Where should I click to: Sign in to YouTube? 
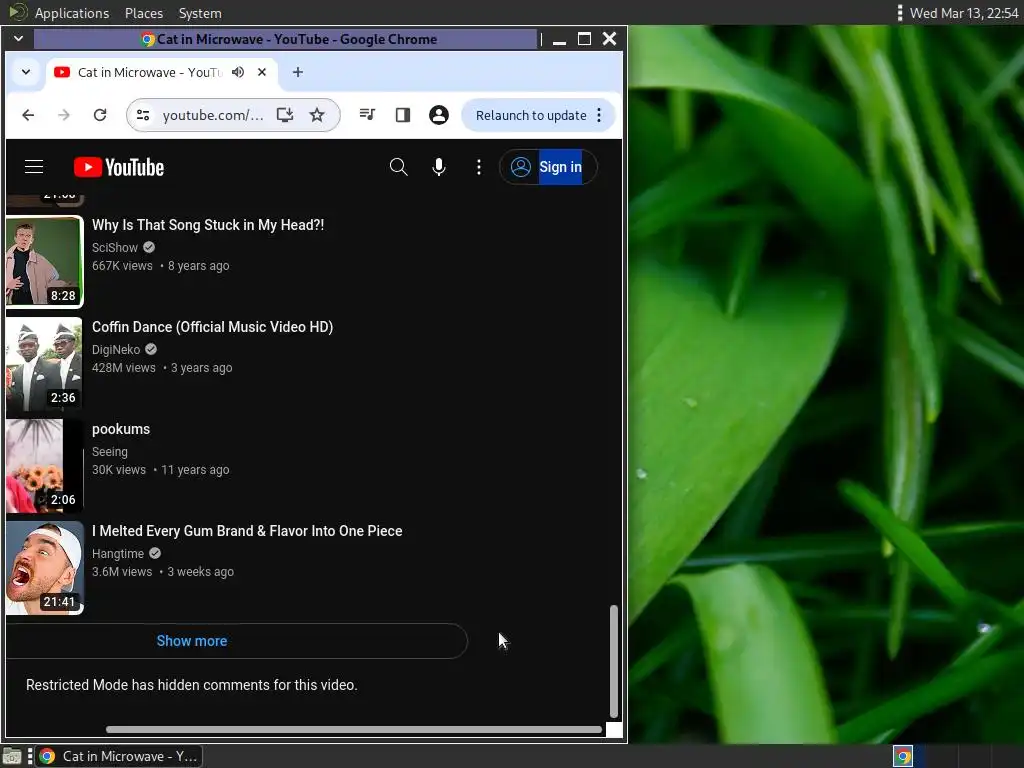tap(548, 167)
